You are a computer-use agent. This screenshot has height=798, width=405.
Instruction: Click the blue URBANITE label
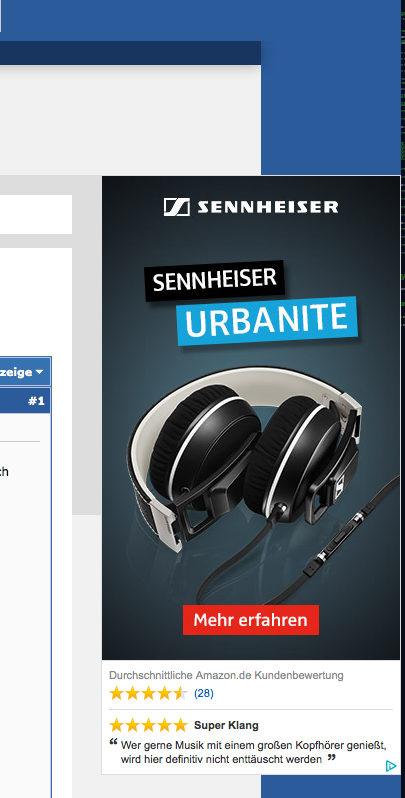pos(267,321)
